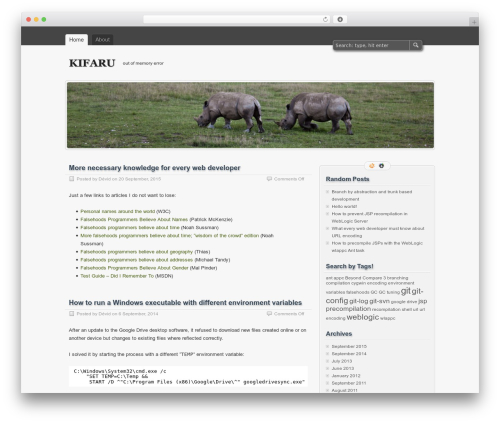Select the 'weblogic' tag

(x=363, y=317)
